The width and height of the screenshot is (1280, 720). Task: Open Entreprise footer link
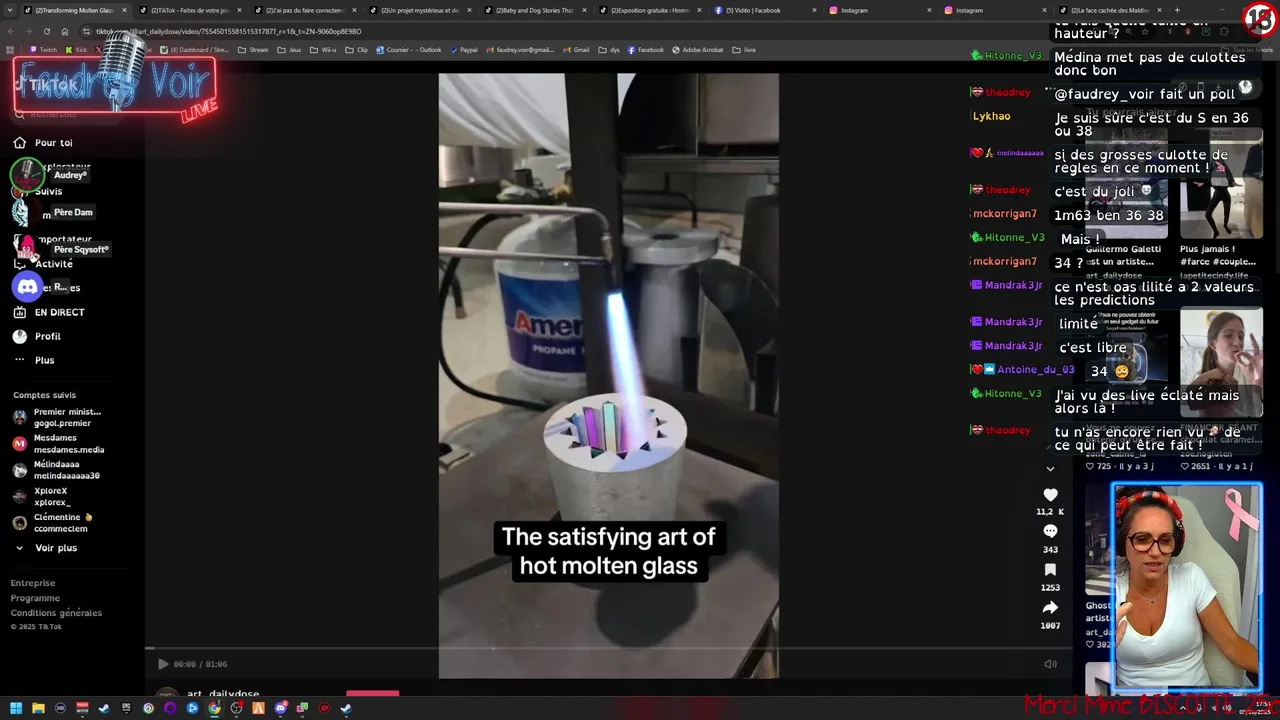pyautogui.click(x=33, y=583)
